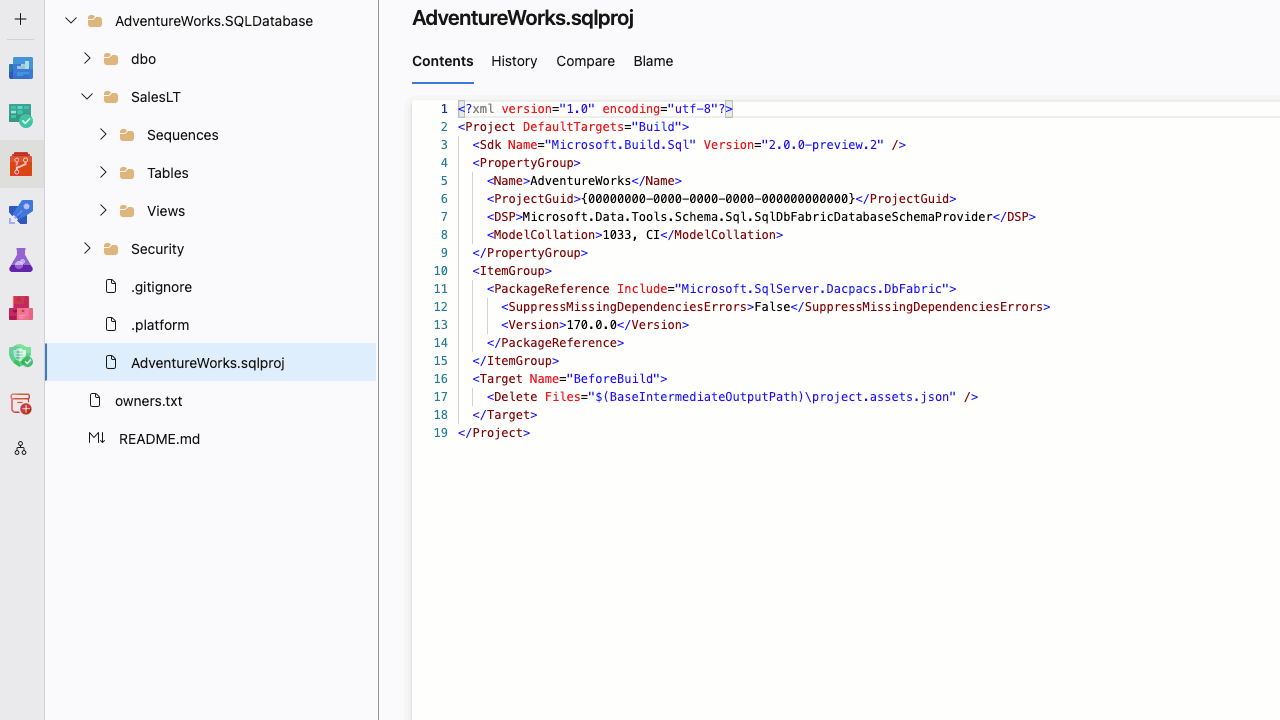Expand the dbo folder
Screen dimensions: 1280x720
(x=87, y=59)
